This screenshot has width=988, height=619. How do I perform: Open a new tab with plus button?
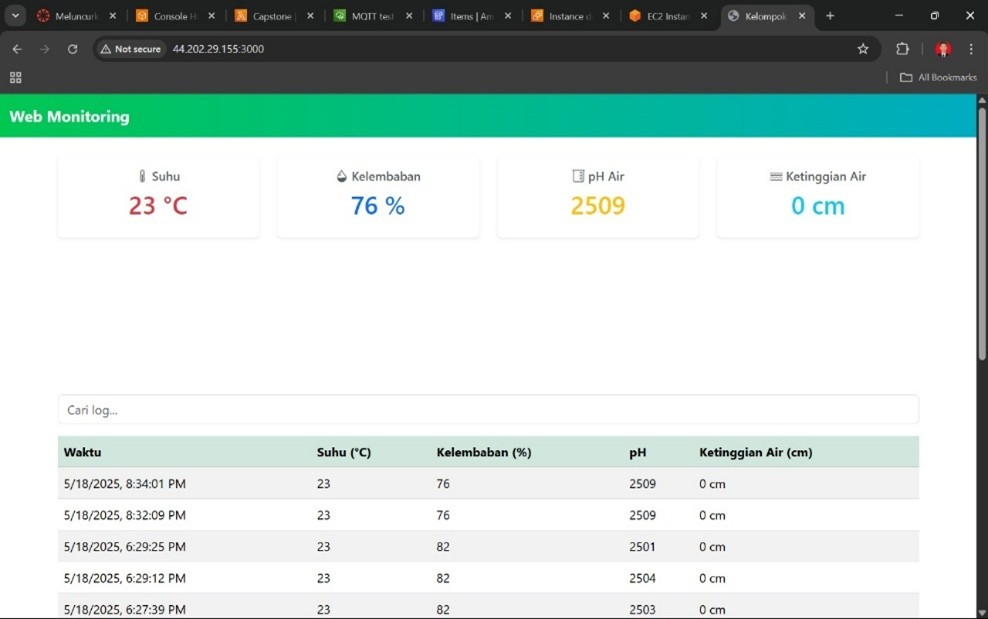point(830,16)
